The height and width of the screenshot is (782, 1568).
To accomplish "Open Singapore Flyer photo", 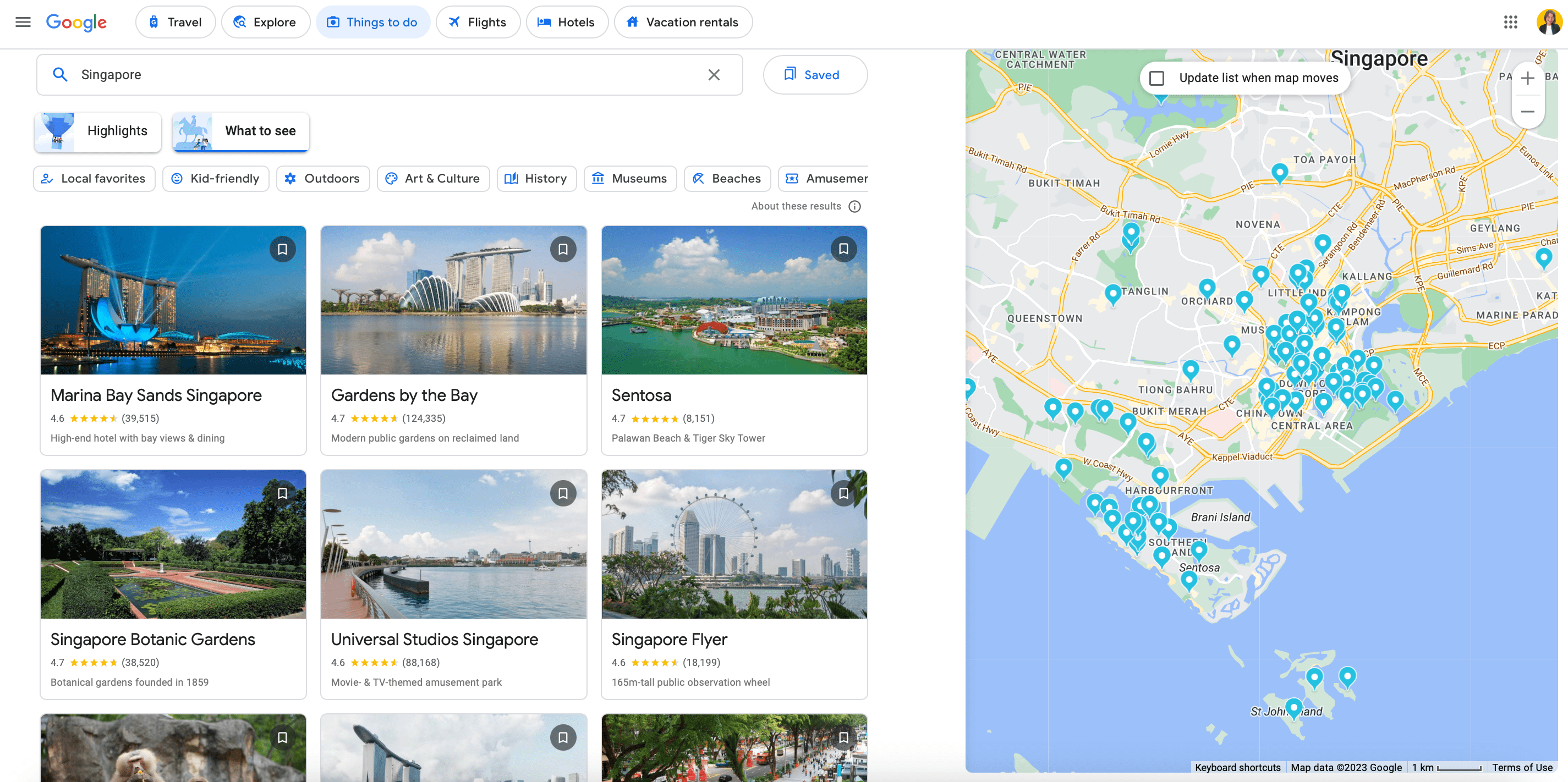I will tap(734, 544).
